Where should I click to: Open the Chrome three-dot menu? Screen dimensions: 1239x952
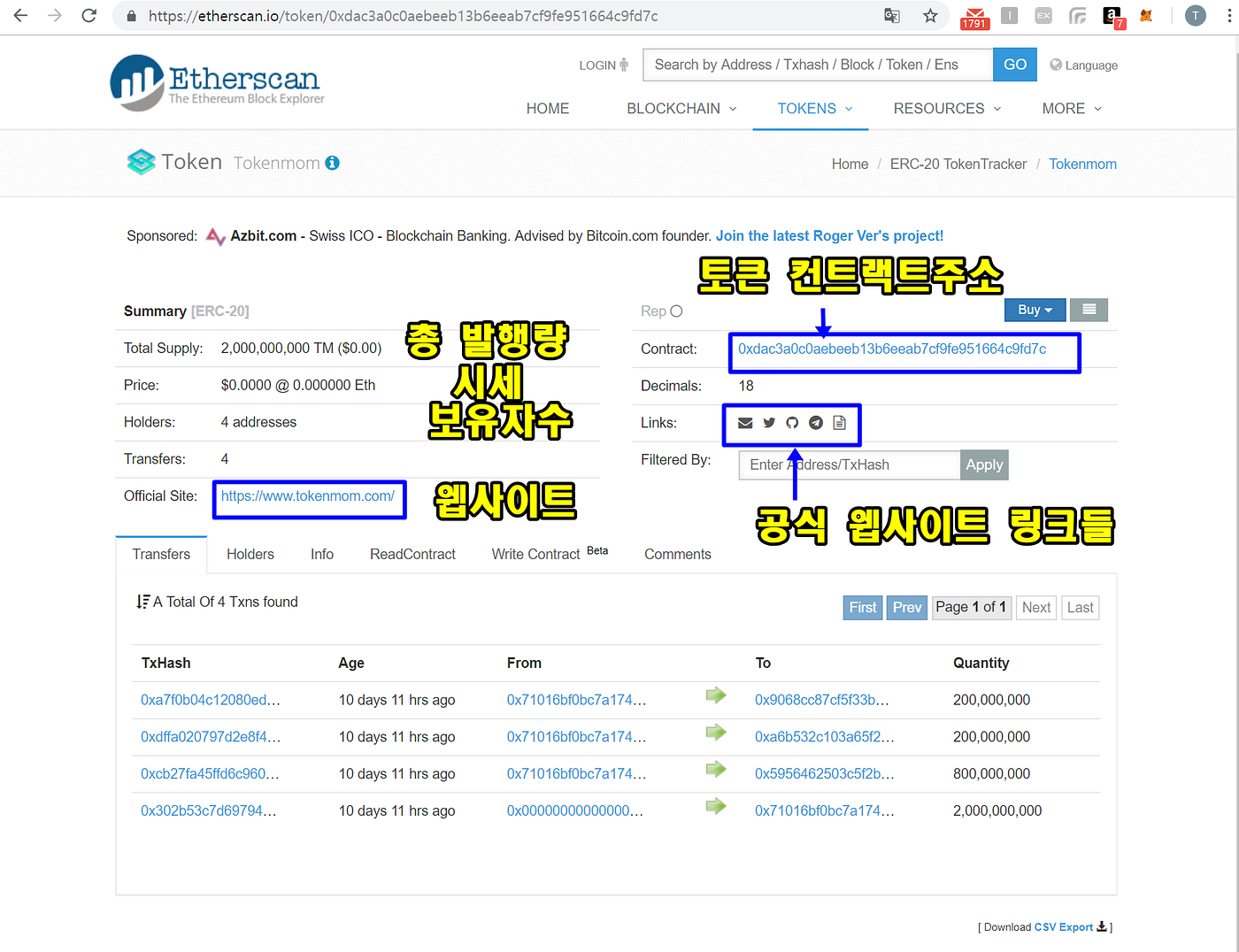[x=1228, y=16]
